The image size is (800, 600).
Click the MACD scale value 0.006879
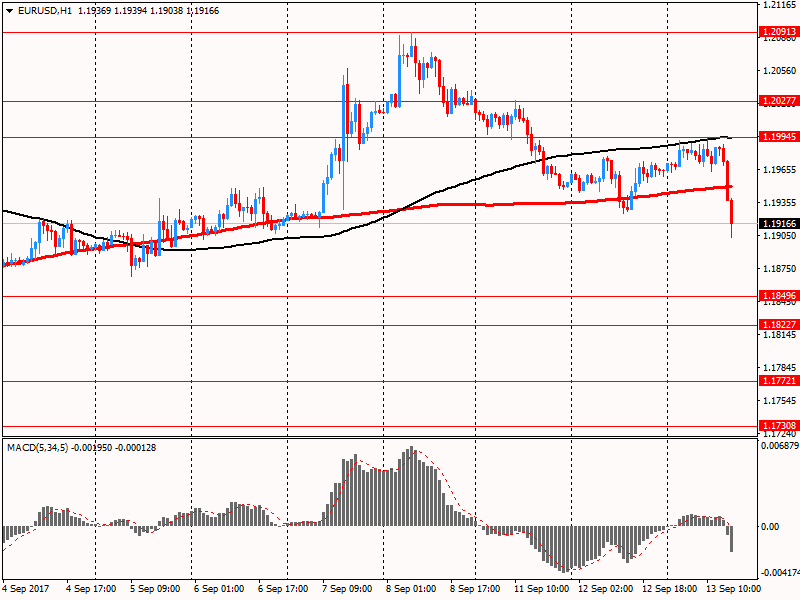point(780,446)
